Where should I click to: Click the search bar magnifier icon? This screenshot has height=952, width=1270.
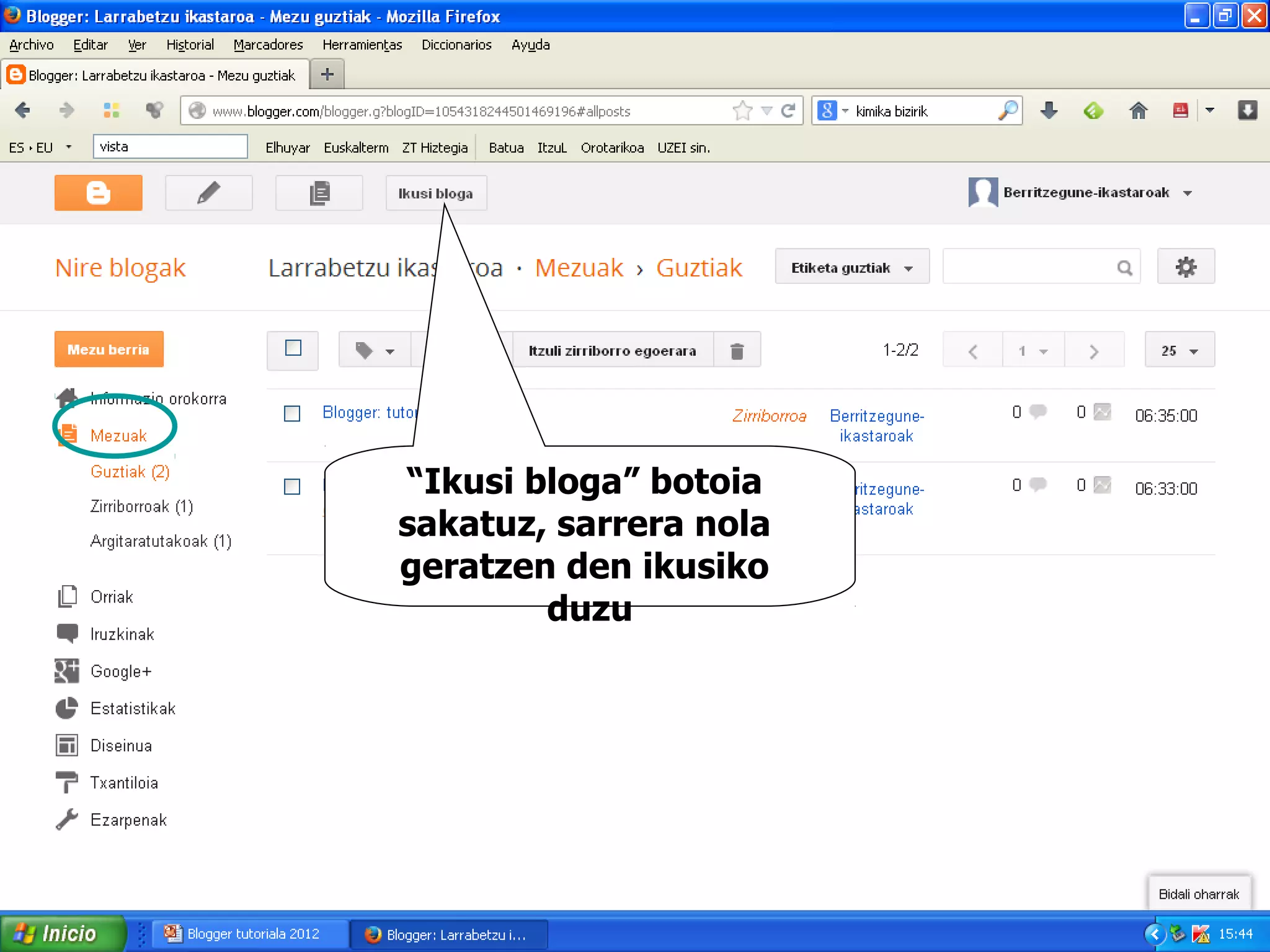[x=1008, y=111]
